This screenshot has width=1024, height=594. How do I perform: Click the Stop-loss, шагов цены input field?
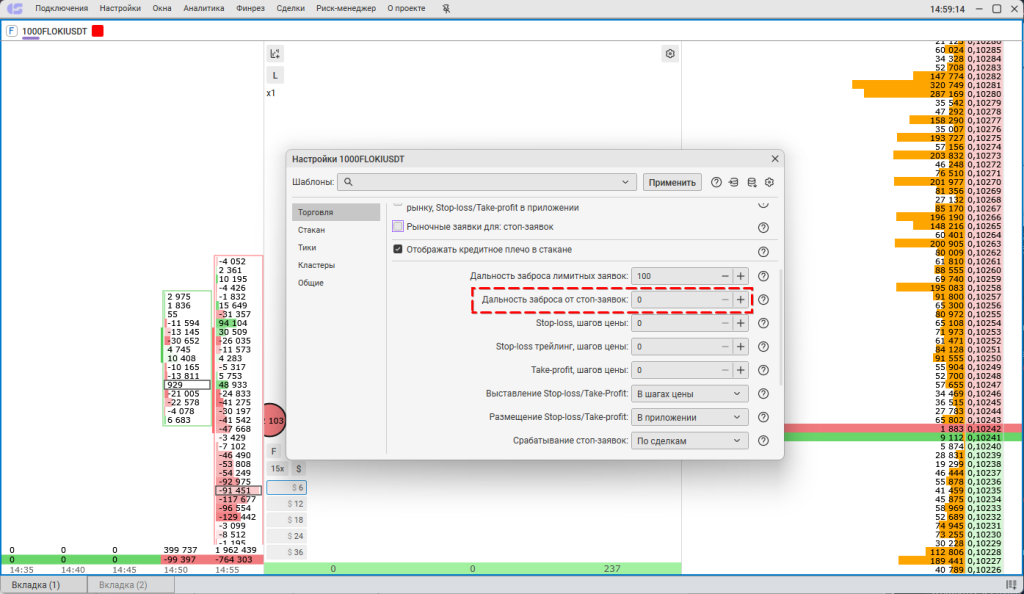pyautogui.click(x=673, y=323)
